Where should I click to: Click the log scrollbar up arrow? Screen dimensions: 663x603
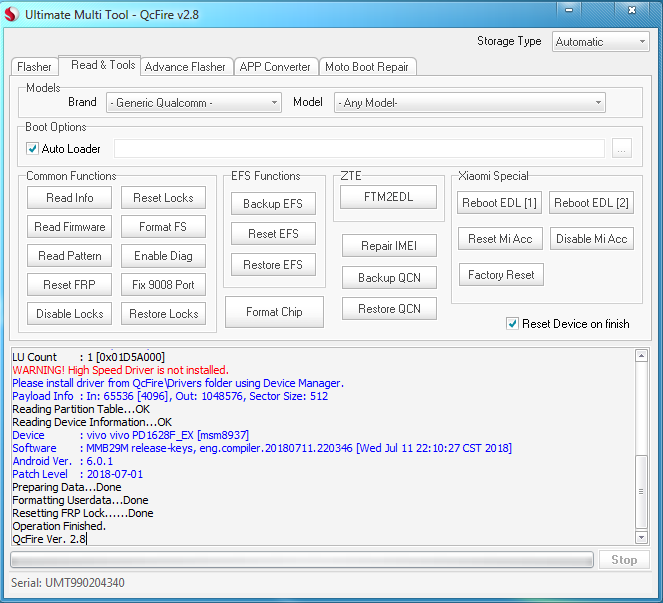point(641,356)
